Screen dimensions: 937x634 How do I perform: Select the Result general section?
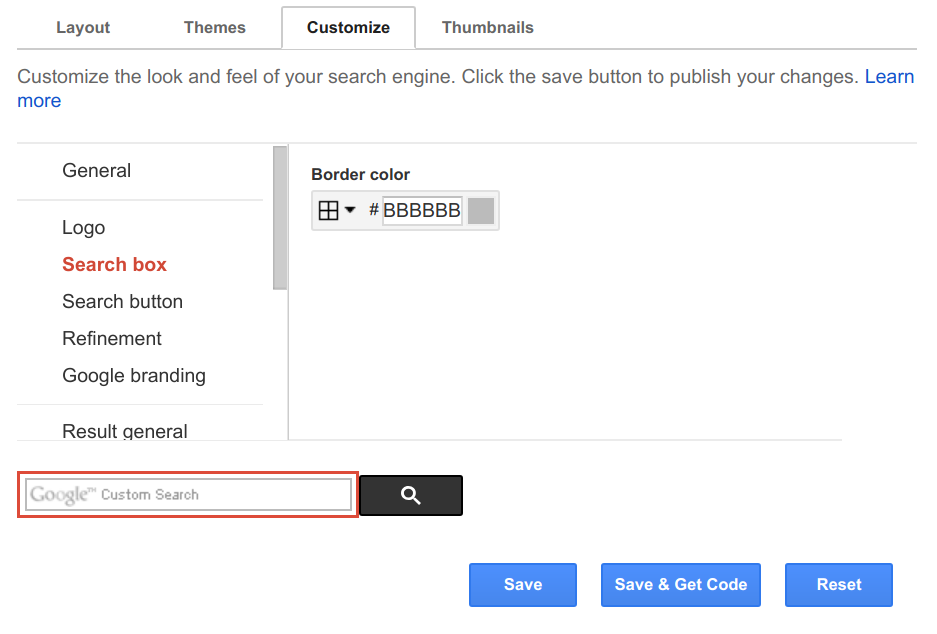click(124, 430)
